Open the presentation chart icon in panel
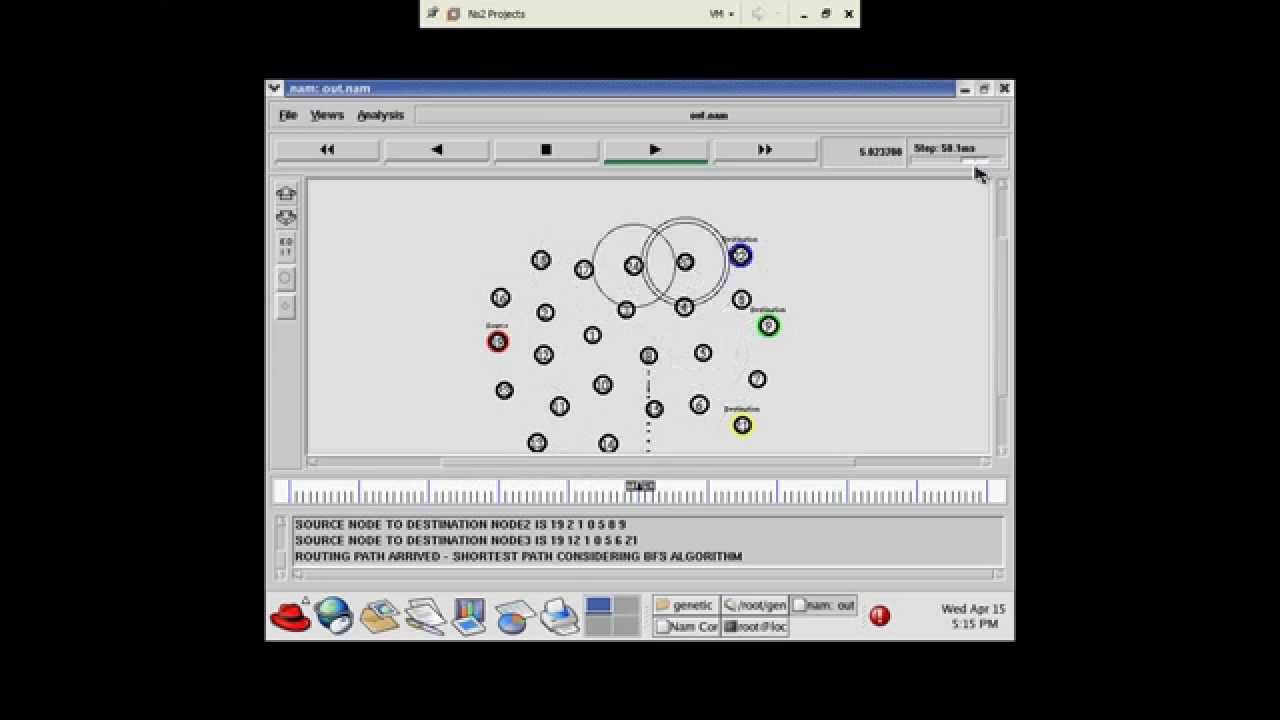This screenshot has height=720, width=1280. (x=468, y=616)
